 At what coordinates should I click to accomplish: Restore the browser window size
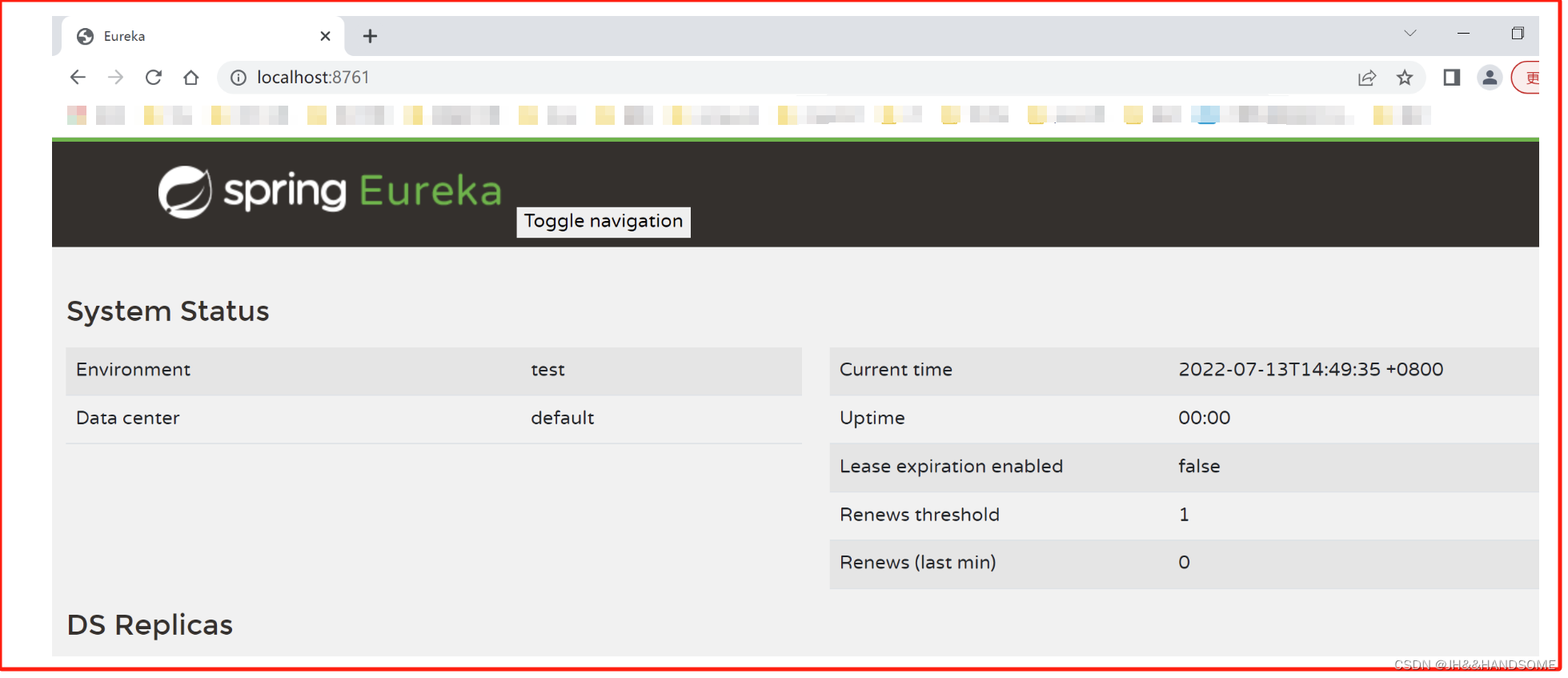[x=1517, y=34]
